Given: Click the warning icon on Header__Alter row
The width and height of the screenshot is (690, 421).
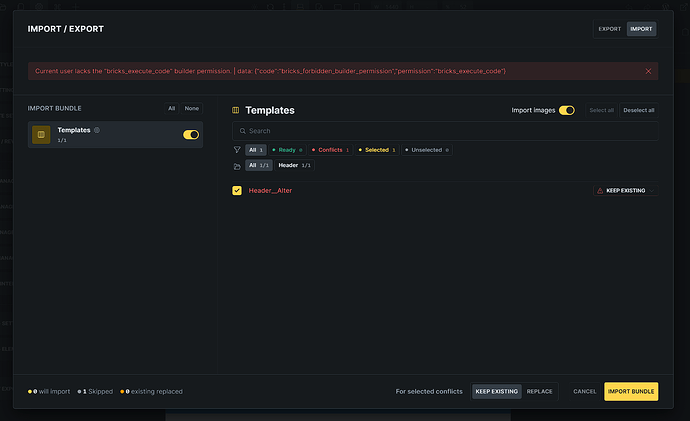Looking at the screenshot, I should click(600, 190).
